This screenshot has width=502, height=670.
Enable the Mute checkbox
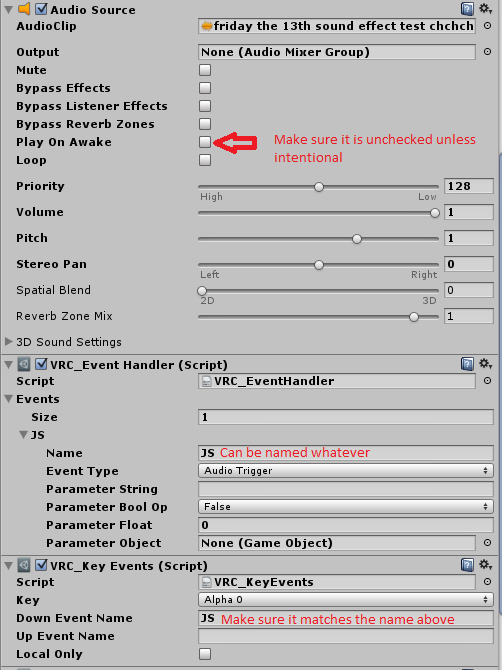click(205, 70)
